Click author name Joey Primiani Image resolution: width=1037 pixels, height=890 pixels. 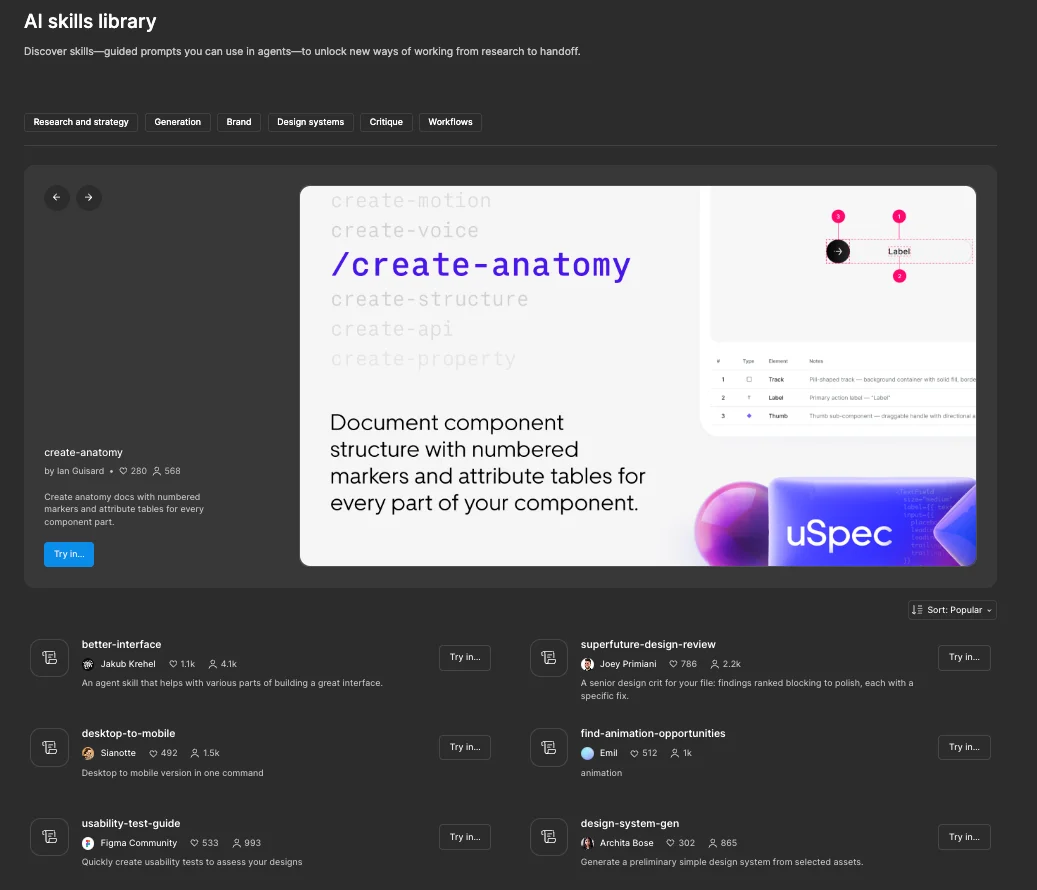(x=628, y=664)
